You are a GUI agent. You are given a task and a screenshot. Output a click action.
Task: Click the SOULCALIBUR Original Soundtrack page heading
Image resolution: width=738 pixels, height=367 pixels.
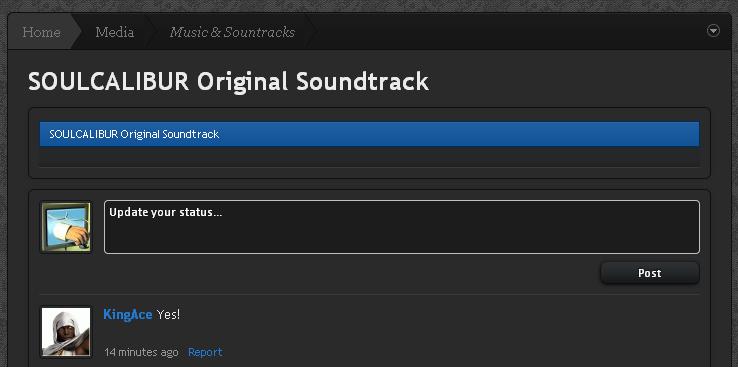click(229, 81)
